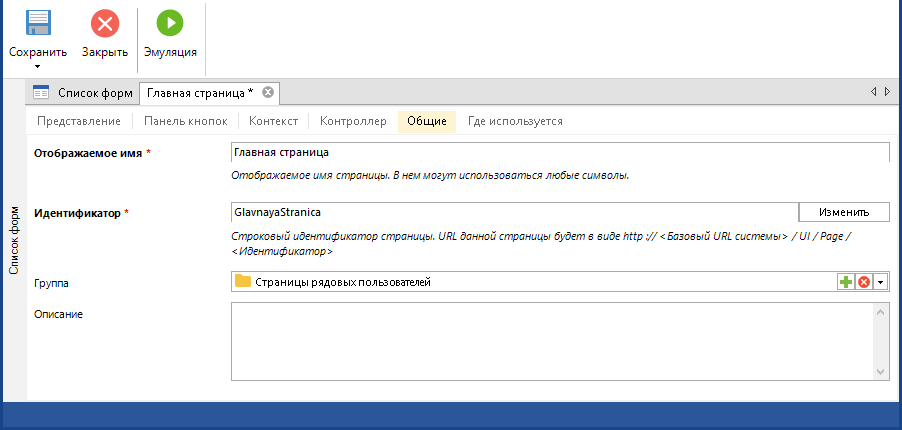Add a group with green plus icon

pyautogui.click(x=846, y=283)
